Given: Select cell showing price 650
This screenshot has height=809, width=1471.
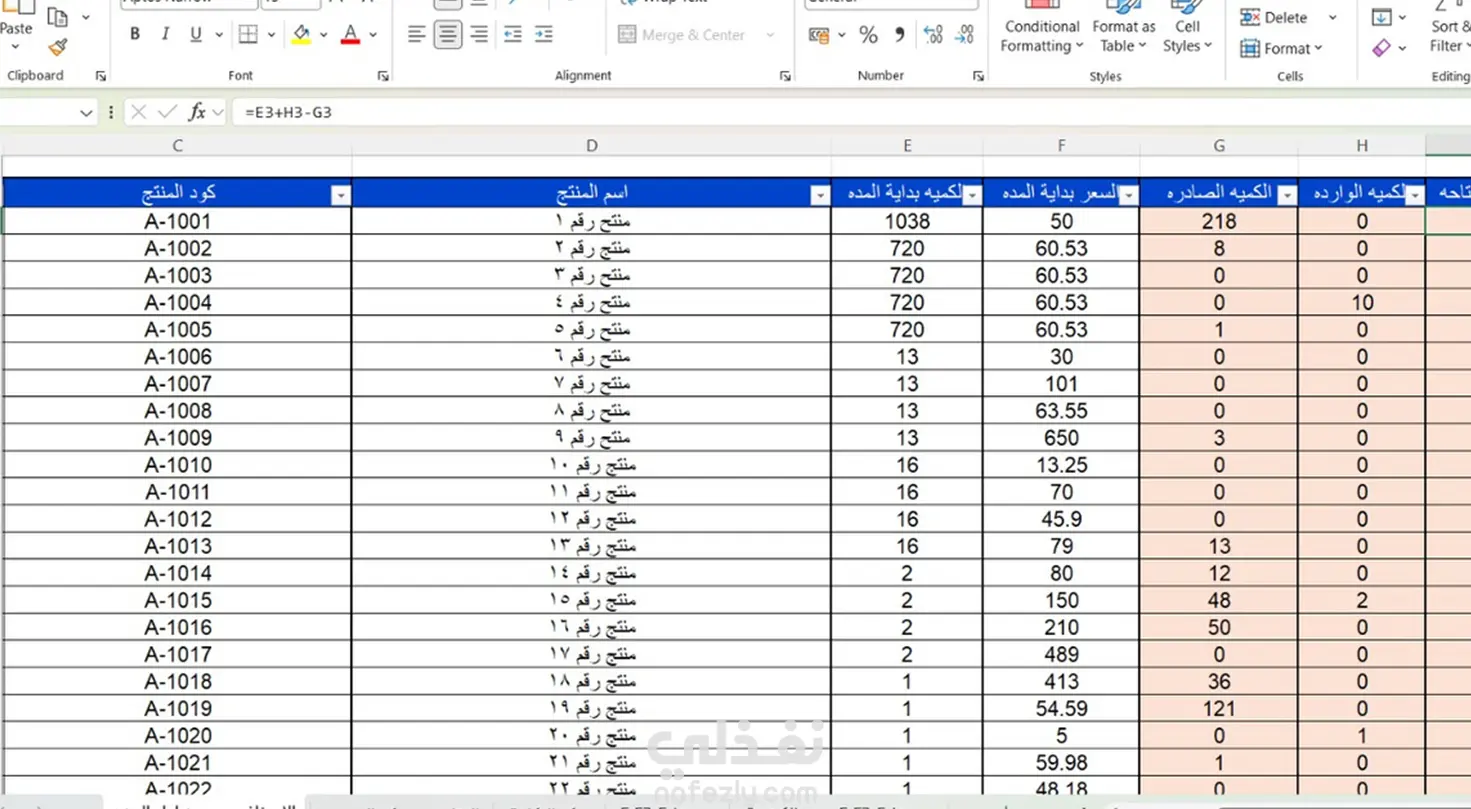Looking at the screenshot, I should coord(1061,438).
